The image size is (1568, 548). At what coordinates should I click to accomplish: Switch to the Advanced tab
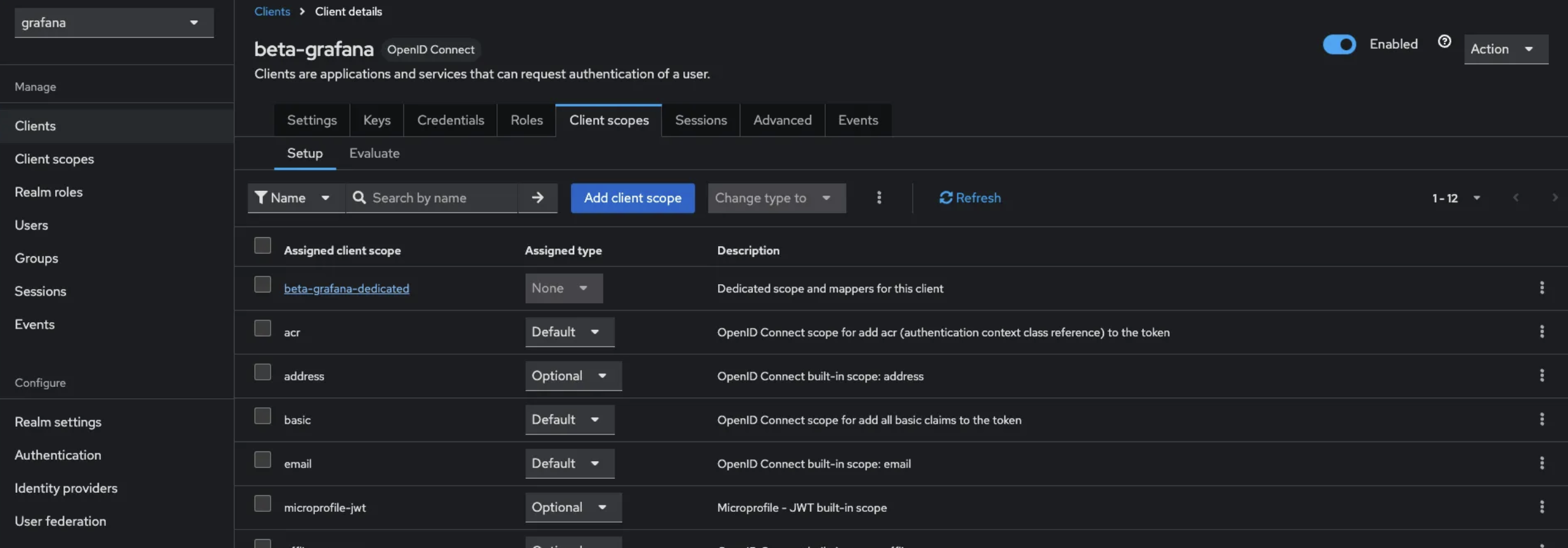click(782, 120)
